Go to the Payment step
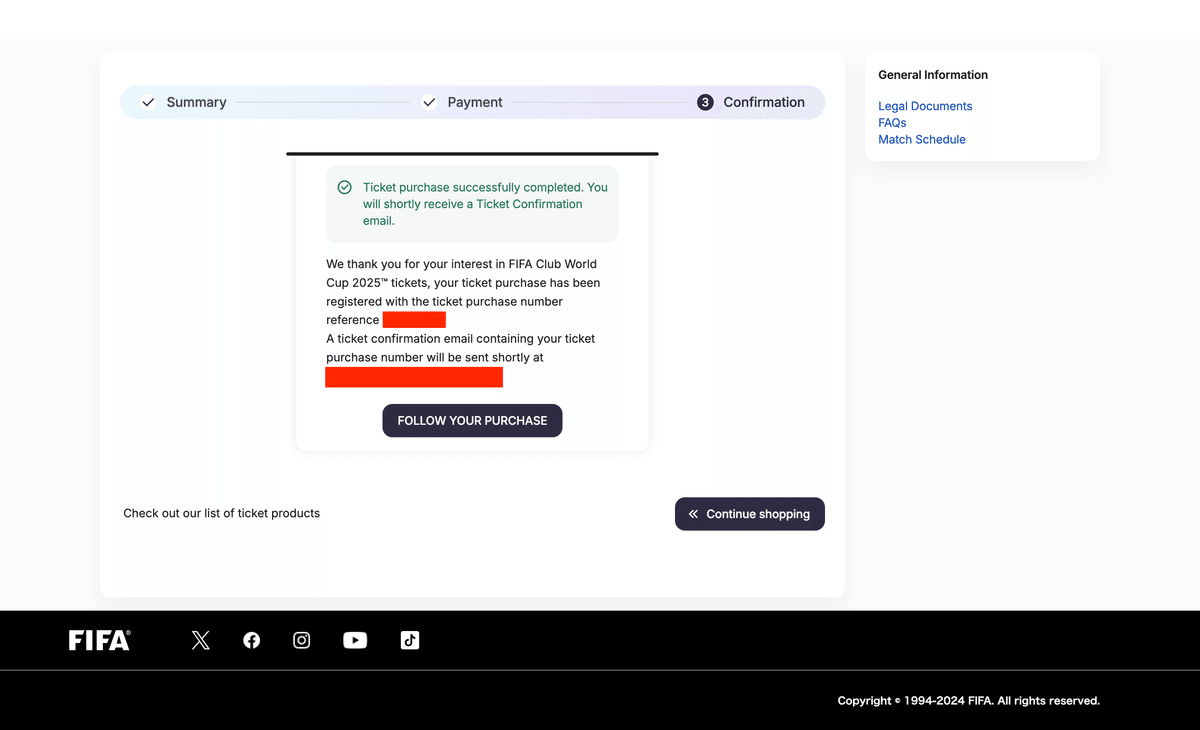 [475, 102]
